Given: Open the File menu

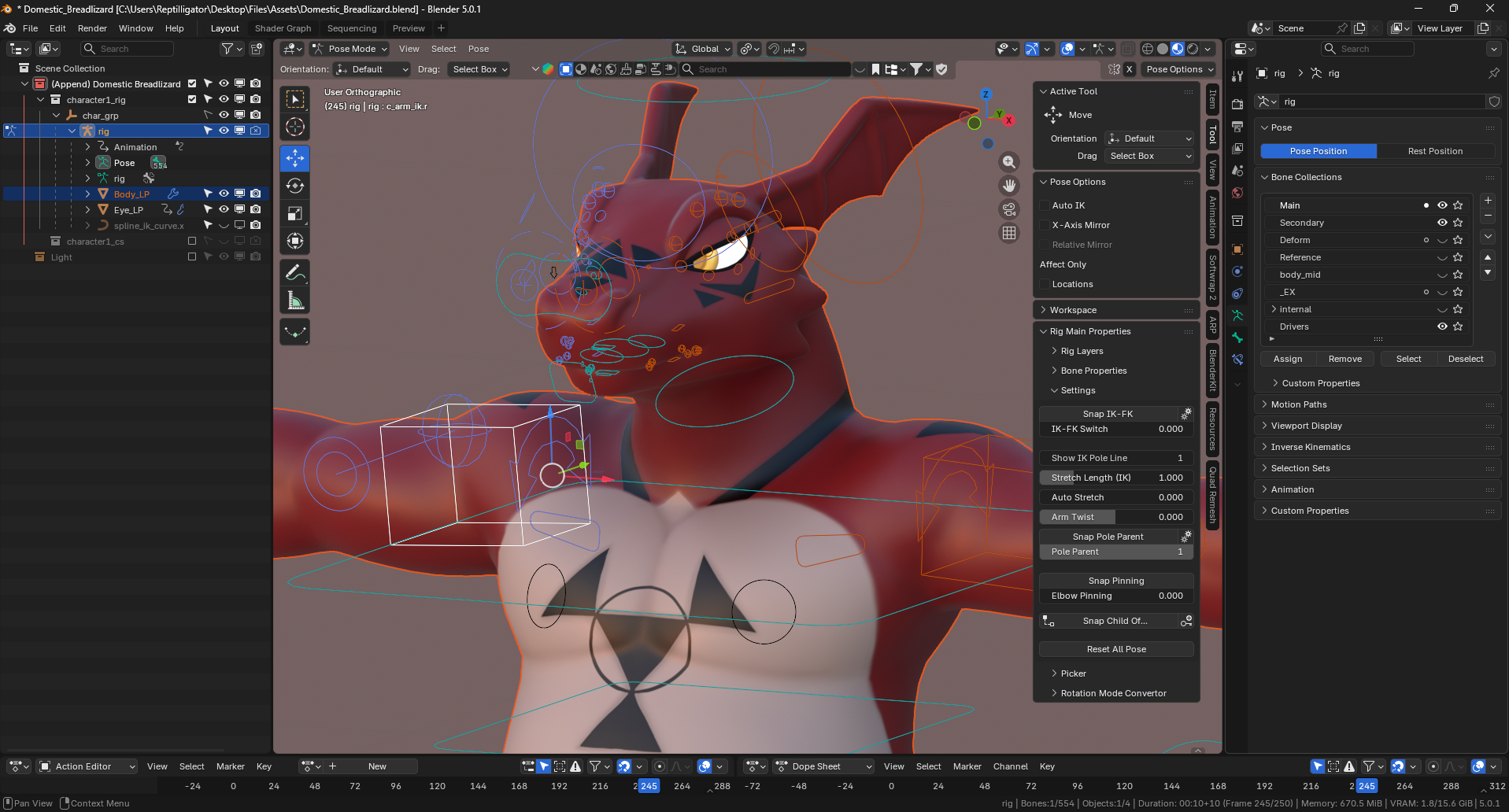Looking at the screenshot, I should tap(31, 28).
